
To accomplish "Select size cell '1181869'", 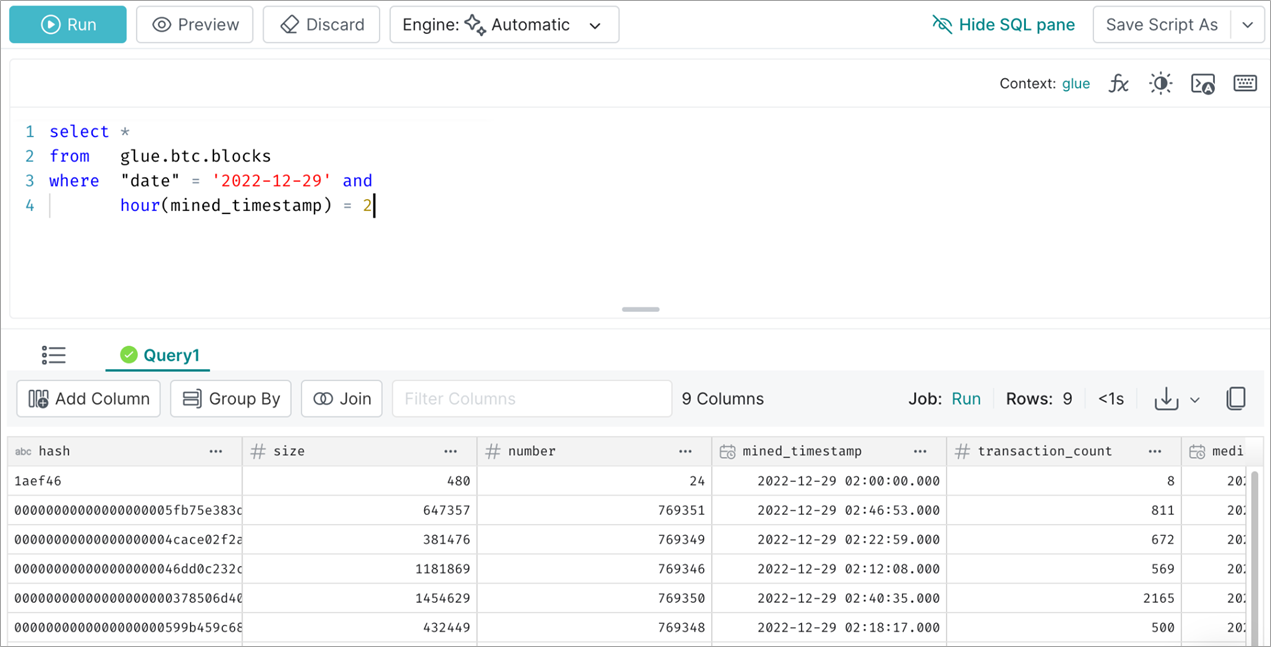I will coord(360,569).
